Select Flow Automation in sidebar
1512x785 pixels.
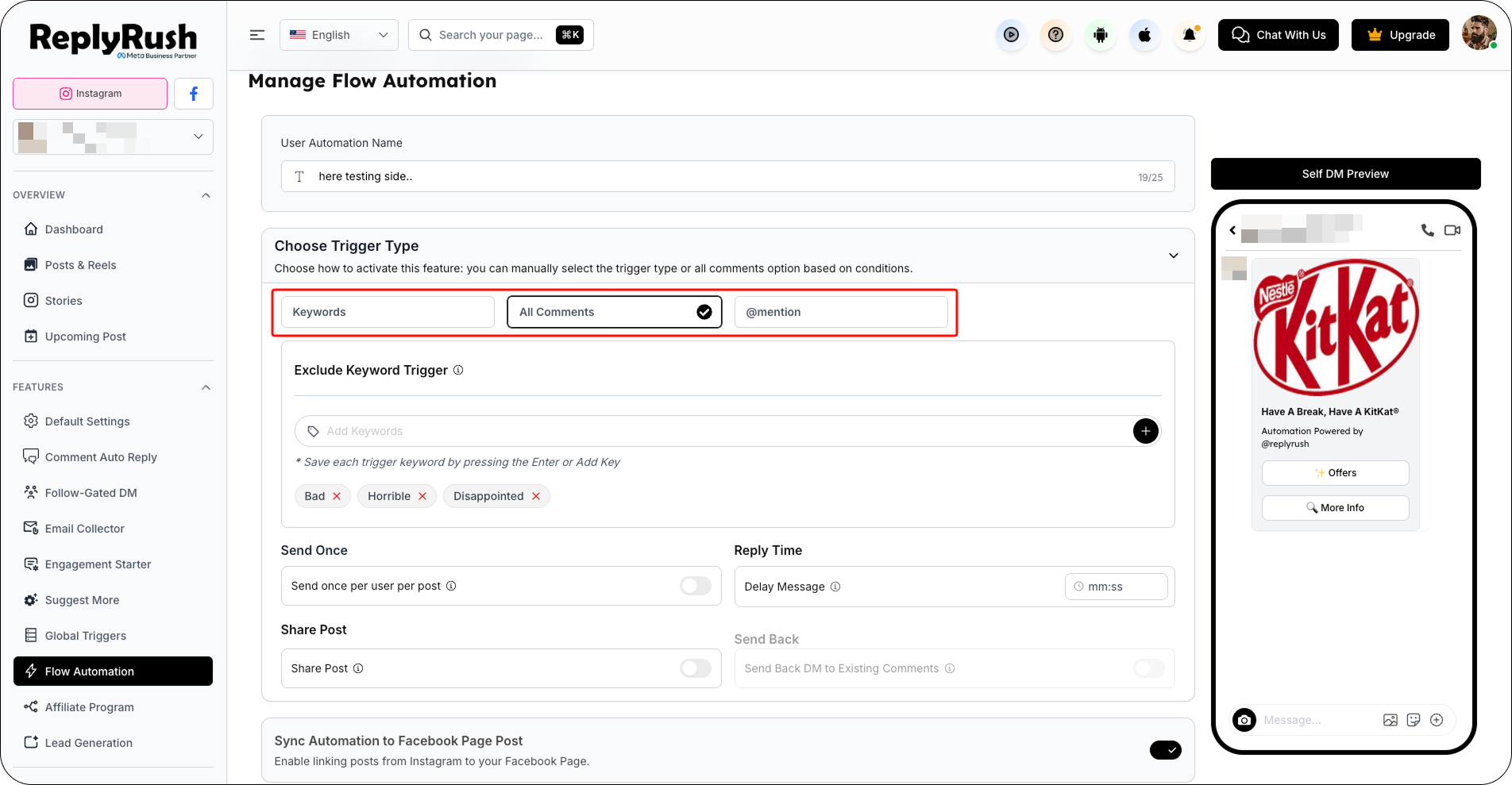pos(113,671)
